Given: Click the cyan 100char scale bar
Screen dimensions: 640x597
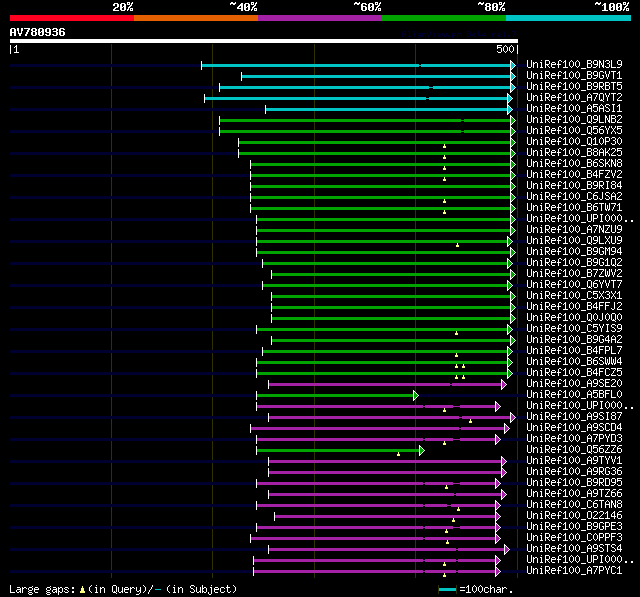Looking at the screenshot, I should (447, 589).
